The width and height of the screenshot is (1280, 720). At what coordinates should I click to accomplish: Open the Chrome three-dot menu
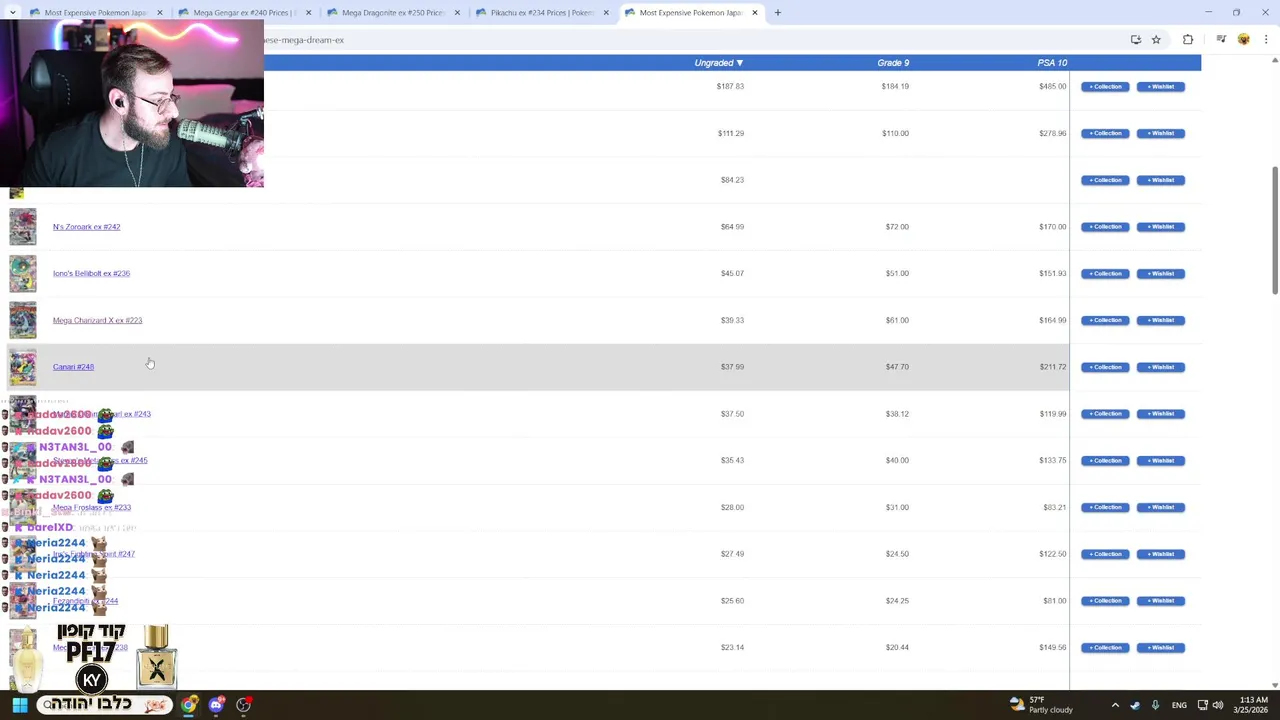[1266, 40]
